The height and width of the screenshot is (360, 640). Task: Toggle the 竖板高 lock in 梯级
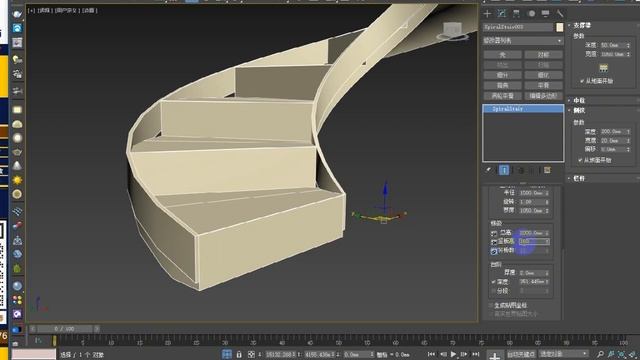(494, 242)
